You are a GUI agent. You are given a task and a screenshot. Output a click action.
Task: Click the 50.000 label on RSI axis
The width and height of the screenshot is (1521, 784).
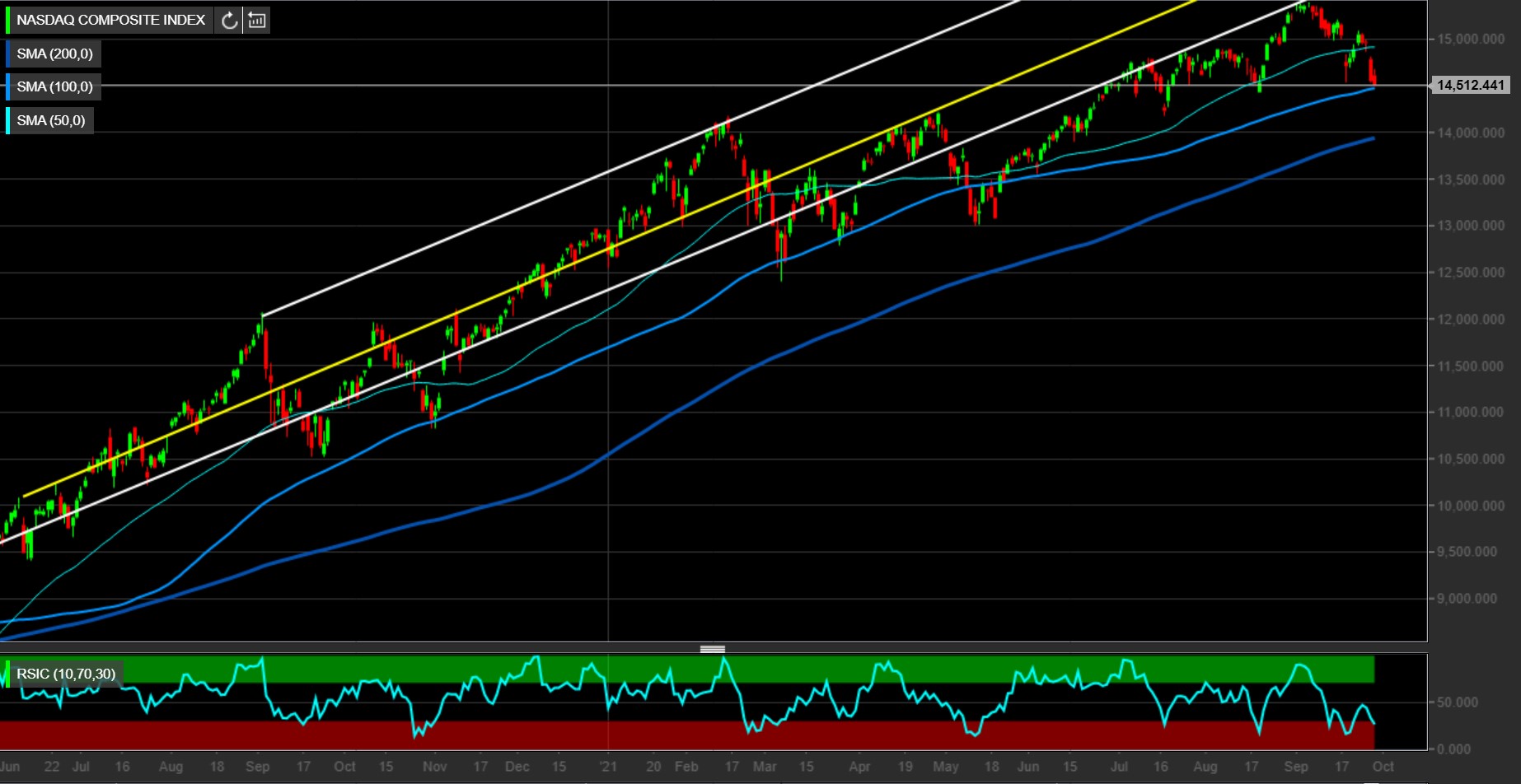[x=1457, y=702]
